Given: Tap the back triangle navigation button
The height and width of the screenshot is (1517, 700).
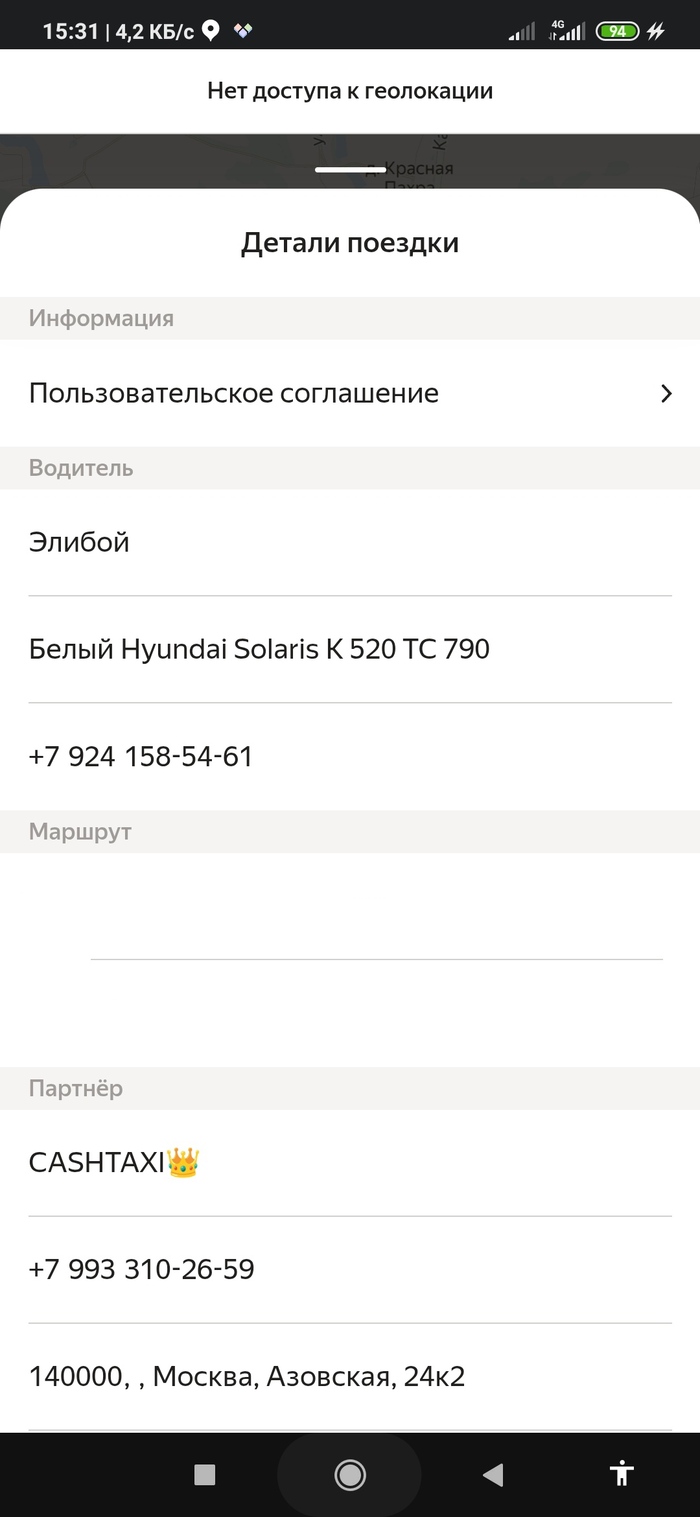Looking at the screenshot, I should tap(492, 1474).
